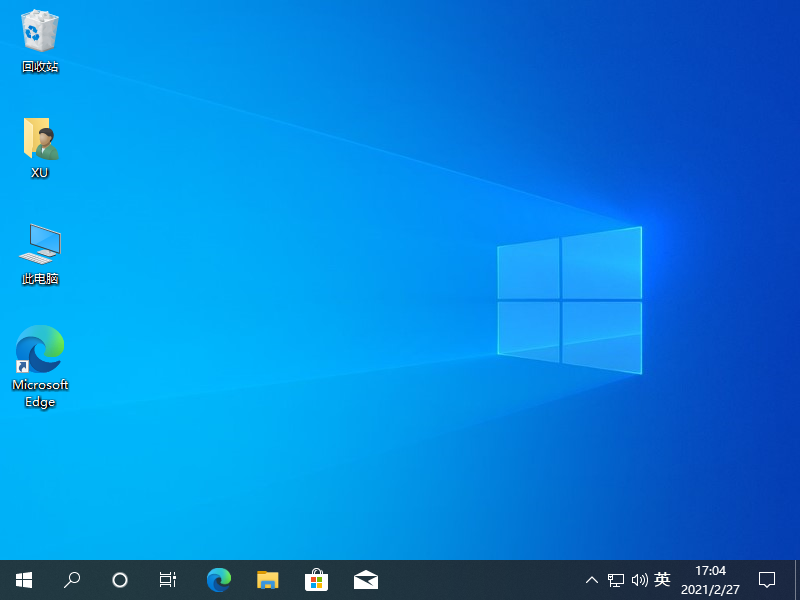Open Microsoft Edge from the taskbar
This screenshot has height=600, width=800.
(x=219, y=579)
